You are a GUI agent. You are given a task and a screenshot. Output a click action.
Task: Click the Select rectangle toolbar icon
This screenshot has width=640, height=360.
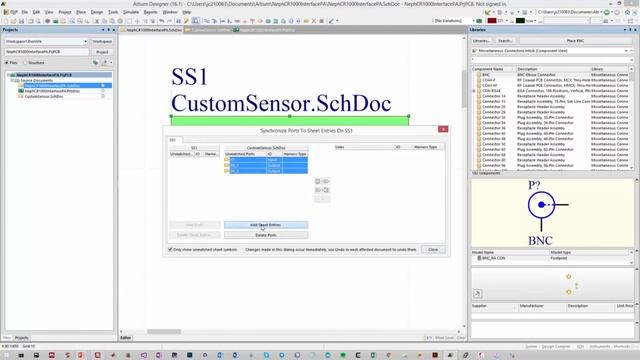tap(129, 21)
